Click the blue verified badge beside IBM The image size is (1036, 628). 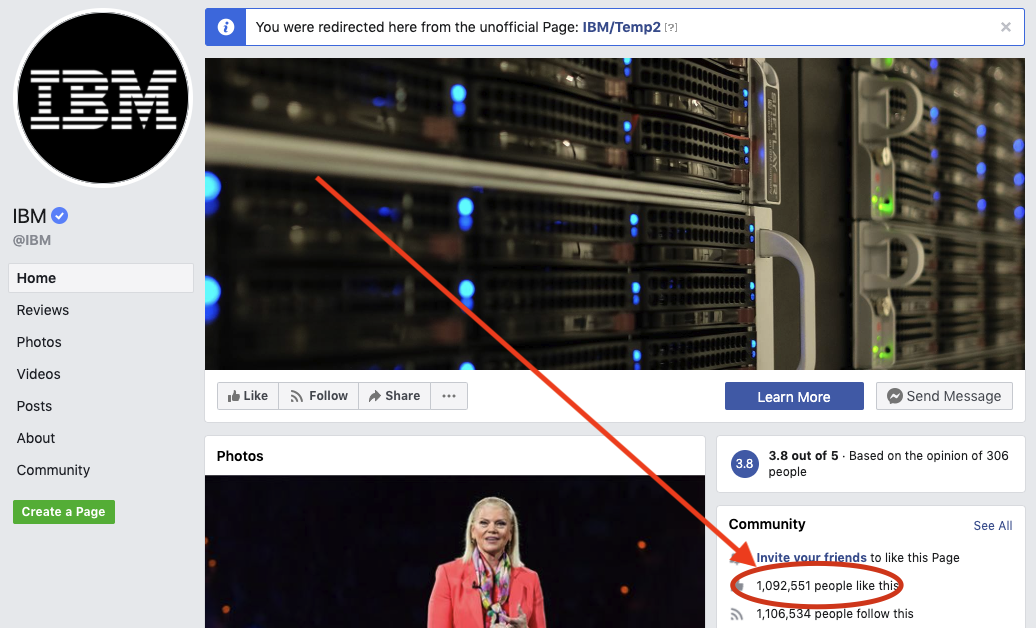click(x=59, y=216)
